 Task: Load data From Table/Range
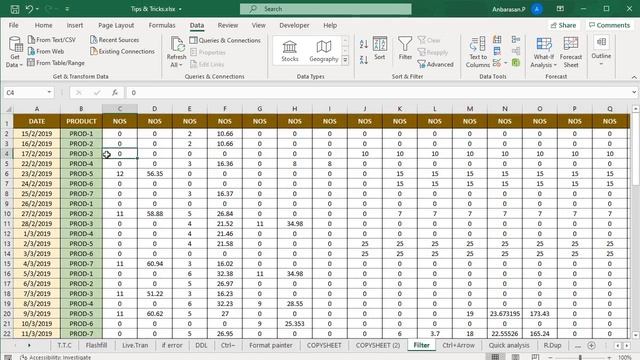pyautogui.click(x=56, y=63)
